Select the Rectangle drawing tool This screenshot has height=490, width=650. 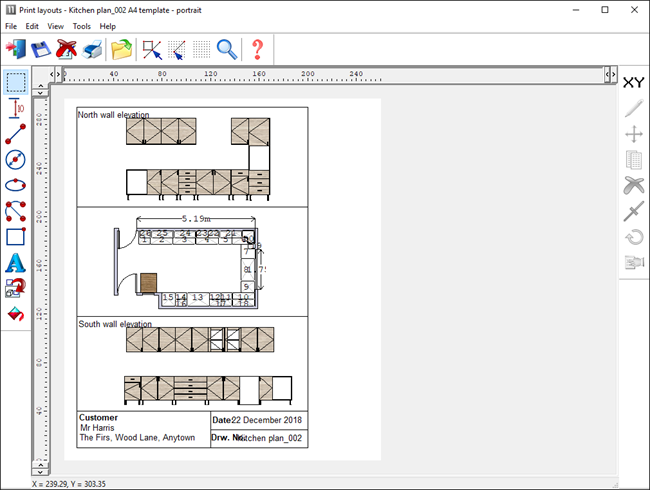click(15, 237)
